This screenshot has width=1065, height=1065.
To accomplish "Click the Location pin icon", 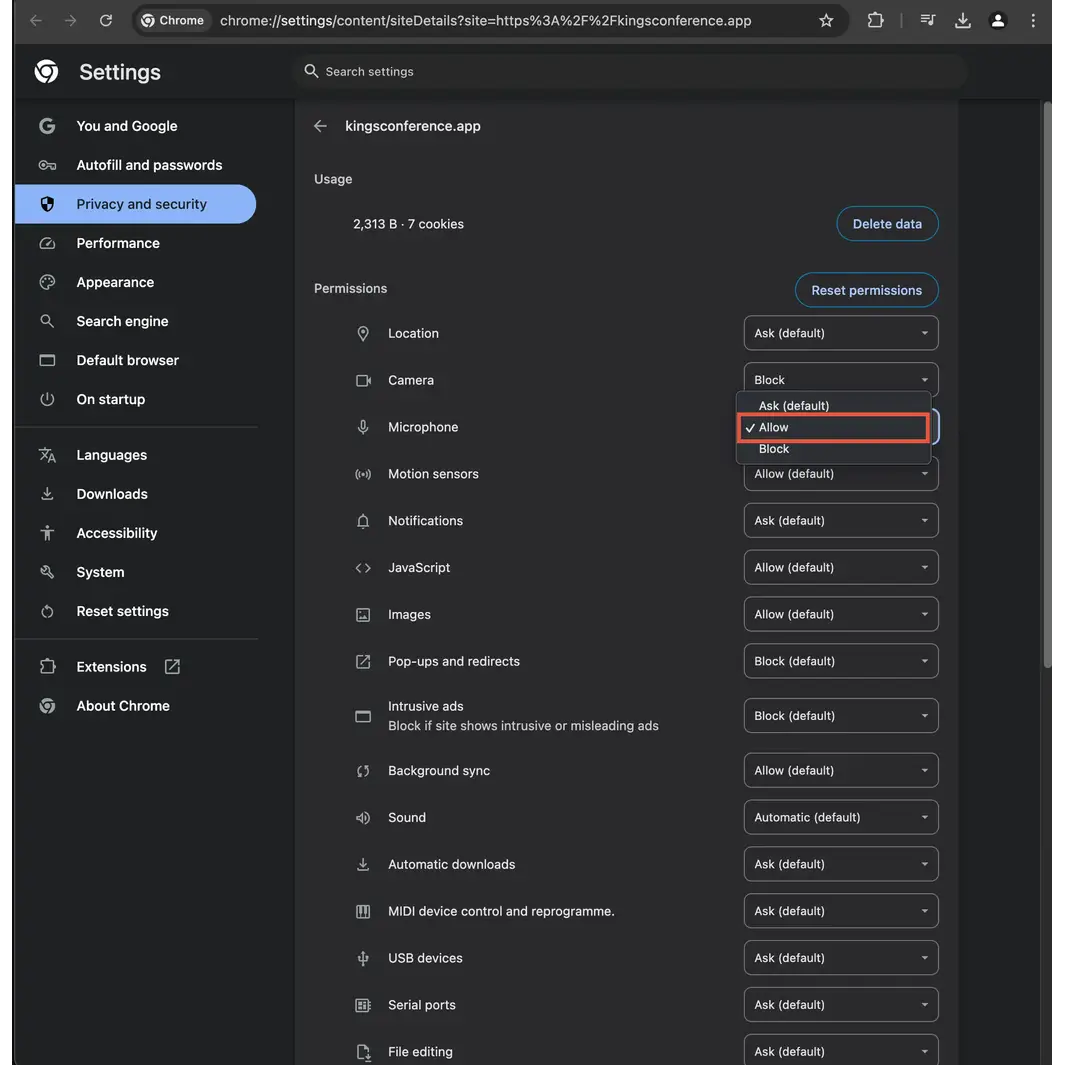I will [x=363, y=333].
